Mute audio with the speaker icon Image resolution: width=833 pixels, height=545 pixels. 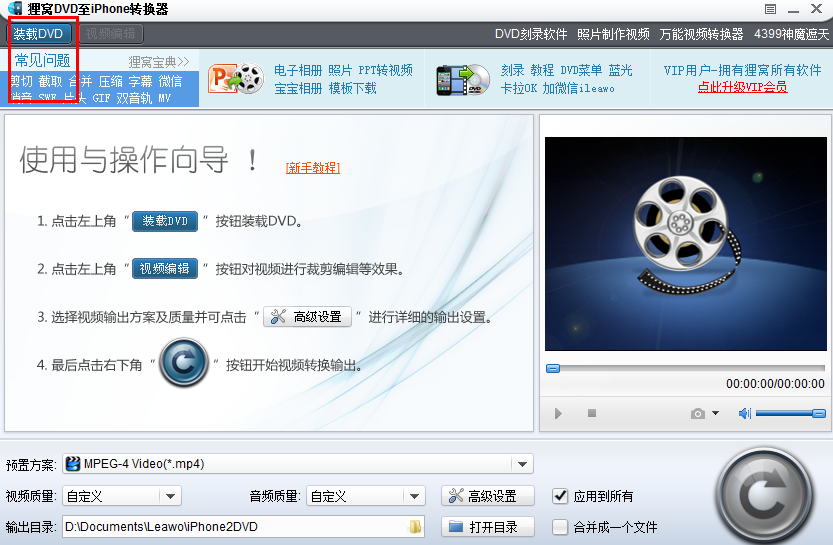(745, 413)
